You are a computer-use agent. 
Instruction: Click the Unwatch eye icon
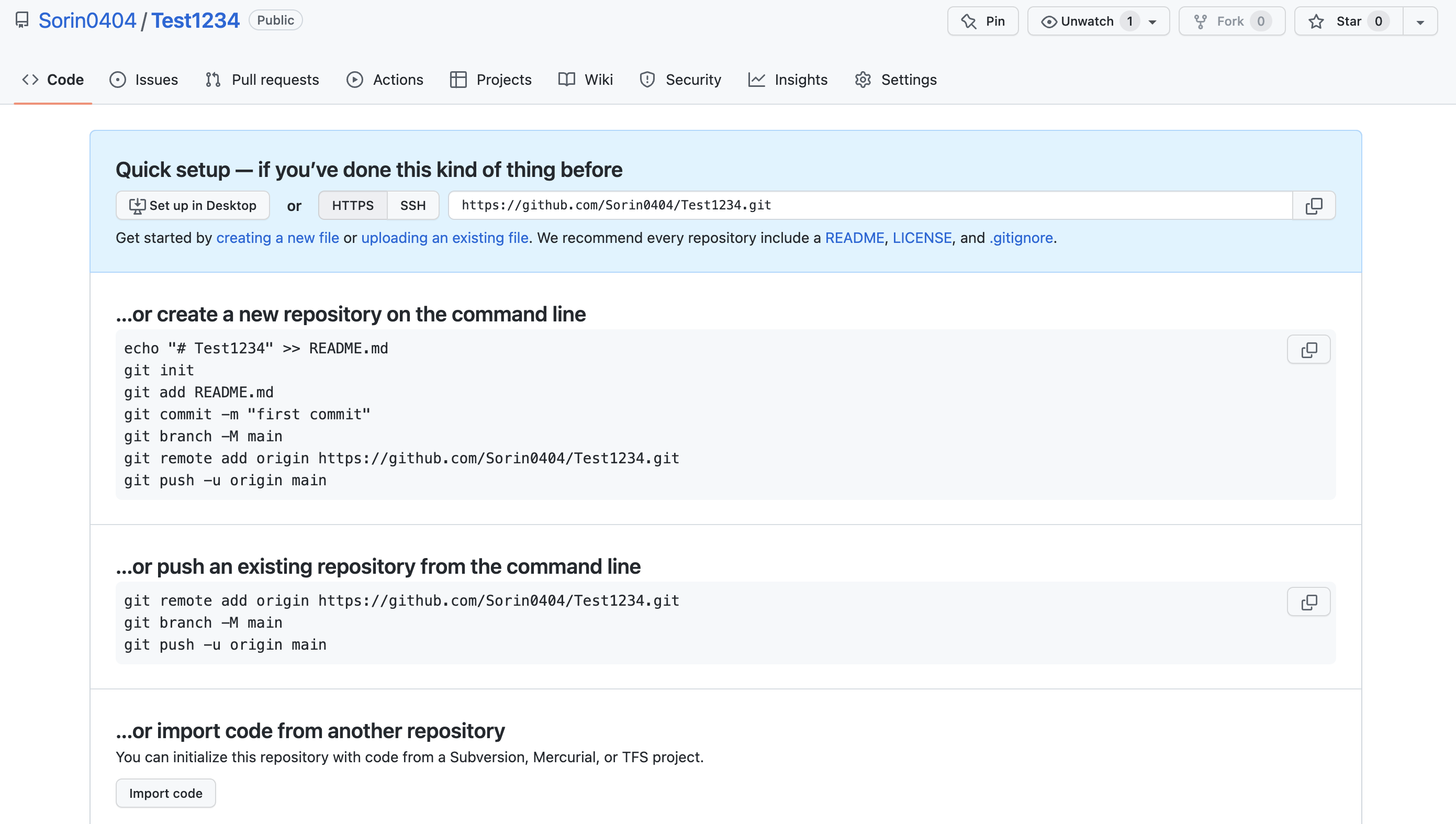(1049, 21)
